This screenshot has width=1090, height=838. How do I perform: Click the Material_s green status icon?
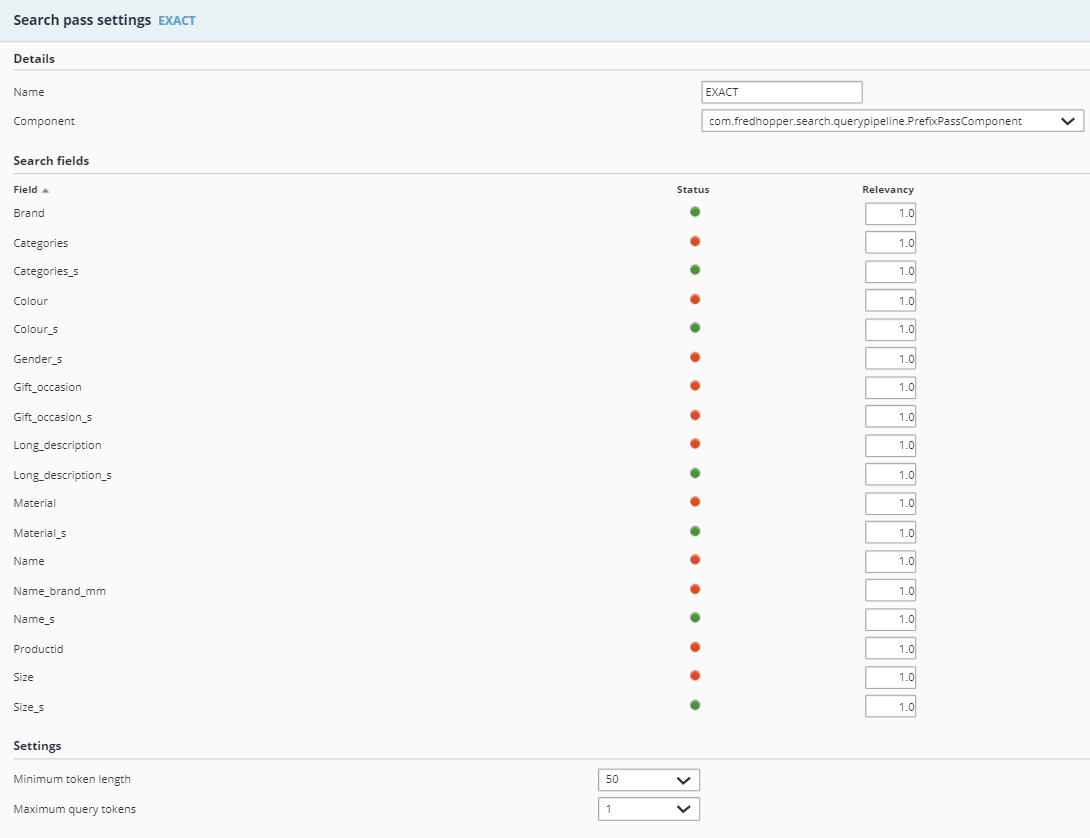[x=695, y=531]
